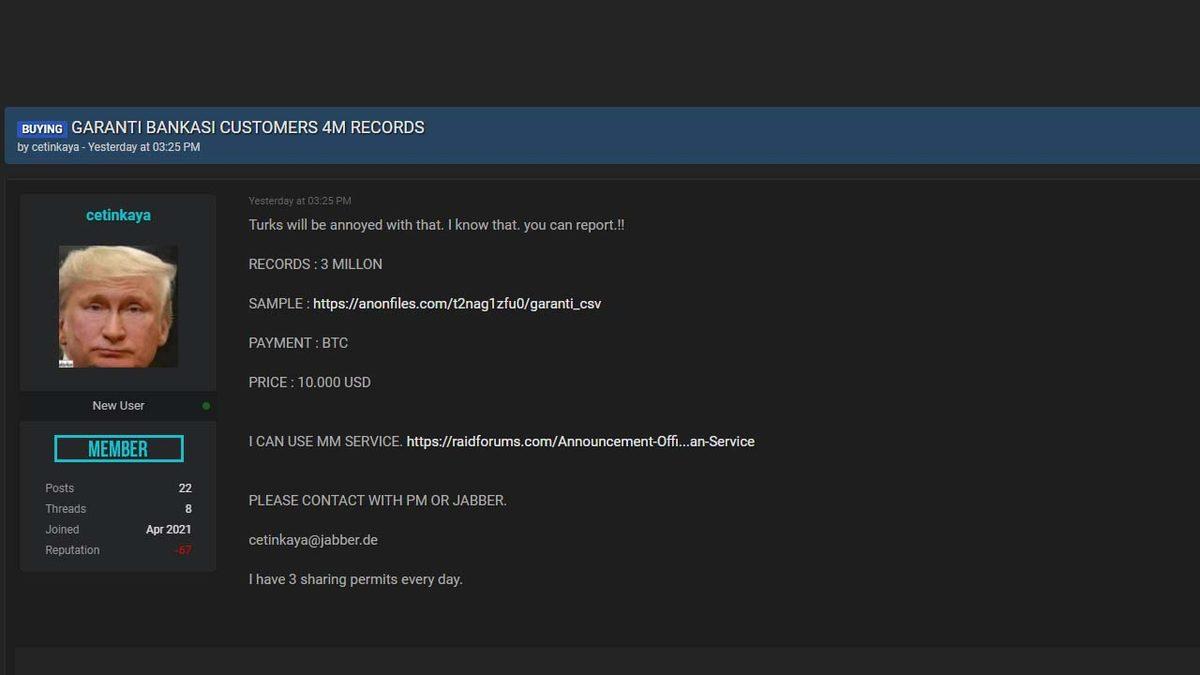Click the green online status dot

pyautogui.click(x=206, y=406)
